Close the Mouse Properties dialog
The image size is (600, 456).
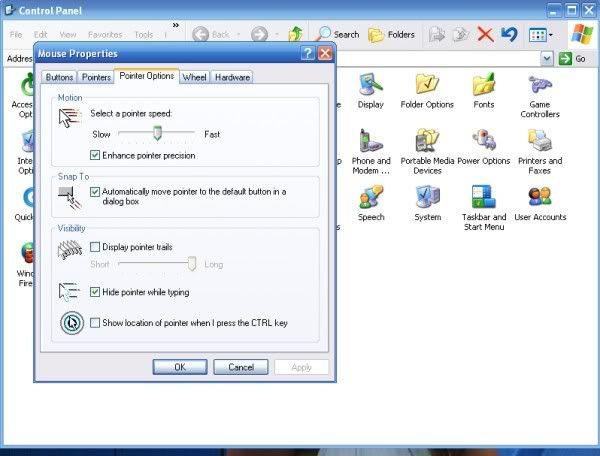325,54
